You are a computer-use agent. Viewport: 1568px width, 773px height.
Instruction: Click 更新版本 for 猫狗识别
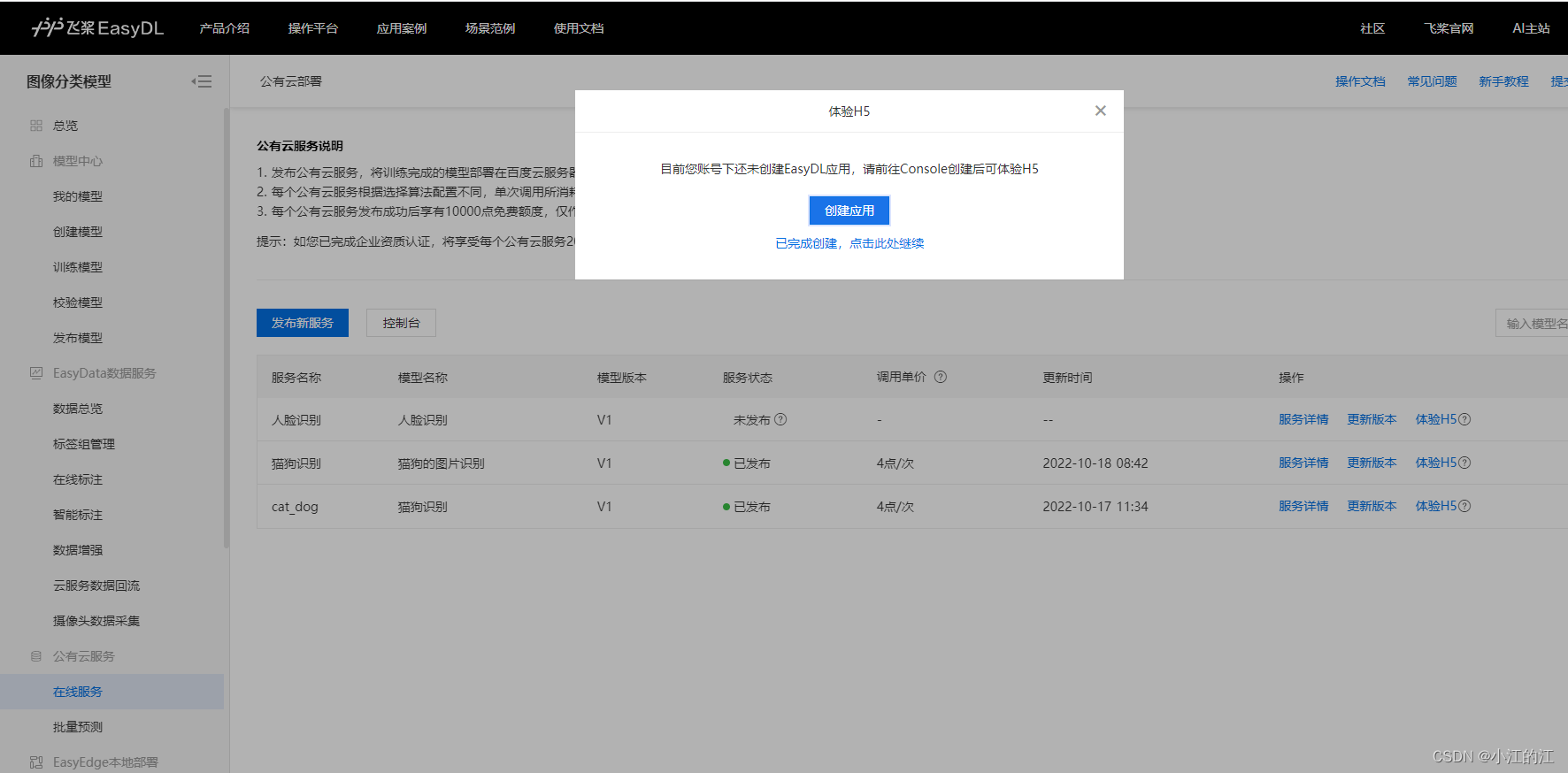(x=1372, y=463)
